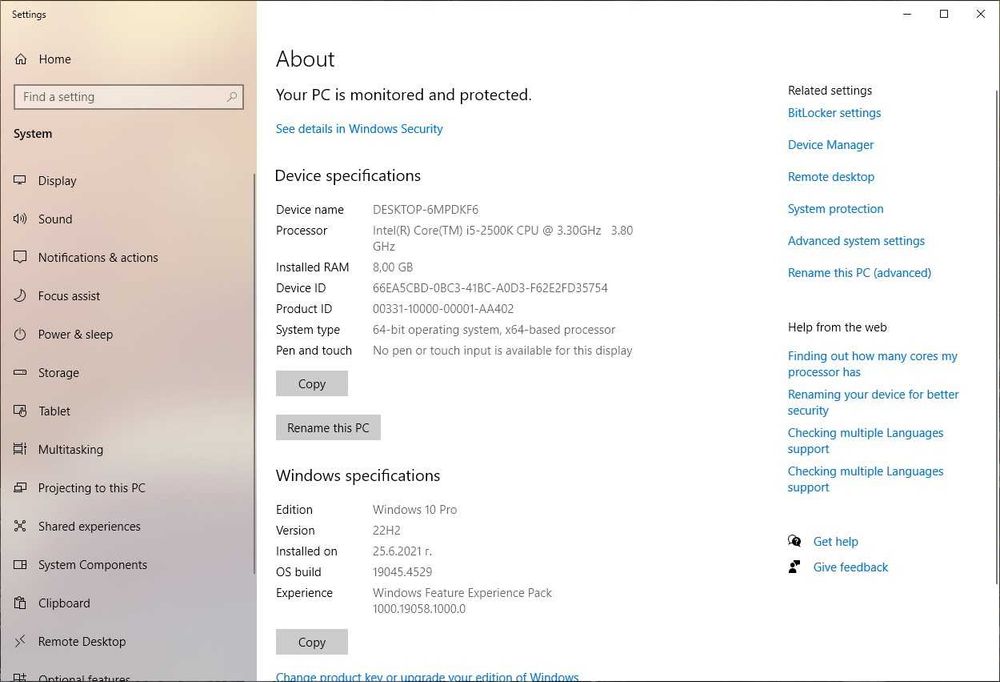The height and width of the screenshot is (682, 1000).
Task: Open Finding out how many cores link
Action: coord(872,364)
